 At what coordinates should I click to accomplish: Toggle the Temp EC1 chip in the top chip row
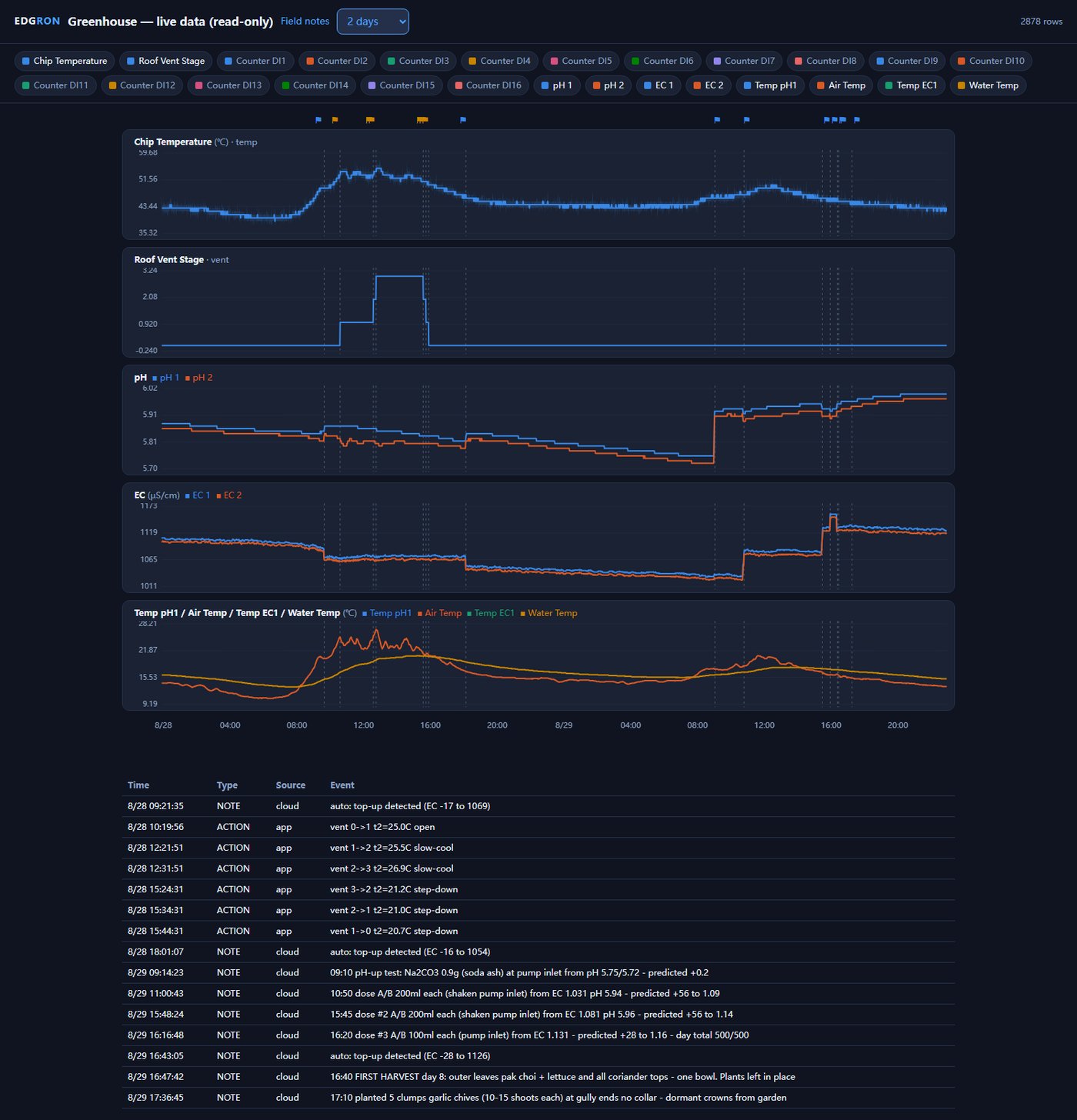pyautogui.click(x=912, y=85)
